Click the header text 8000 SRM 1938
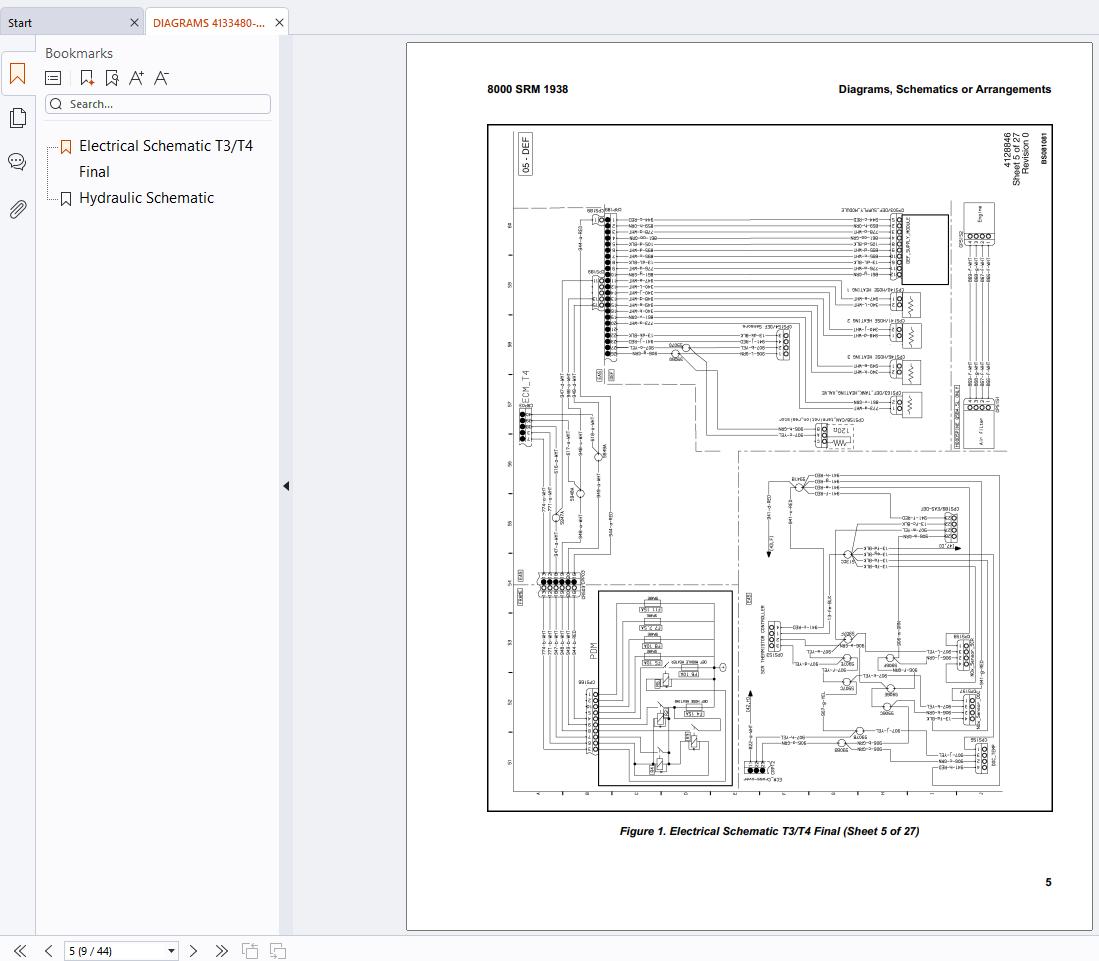Image resolution: width=1099 pixels, height=961 pixels. point(527,89)
